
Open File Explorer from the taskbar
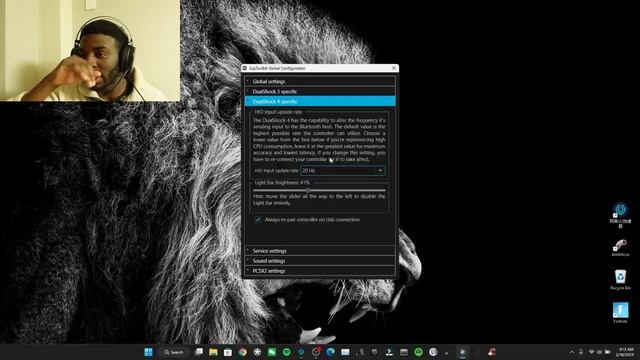[x=213, y=352]
